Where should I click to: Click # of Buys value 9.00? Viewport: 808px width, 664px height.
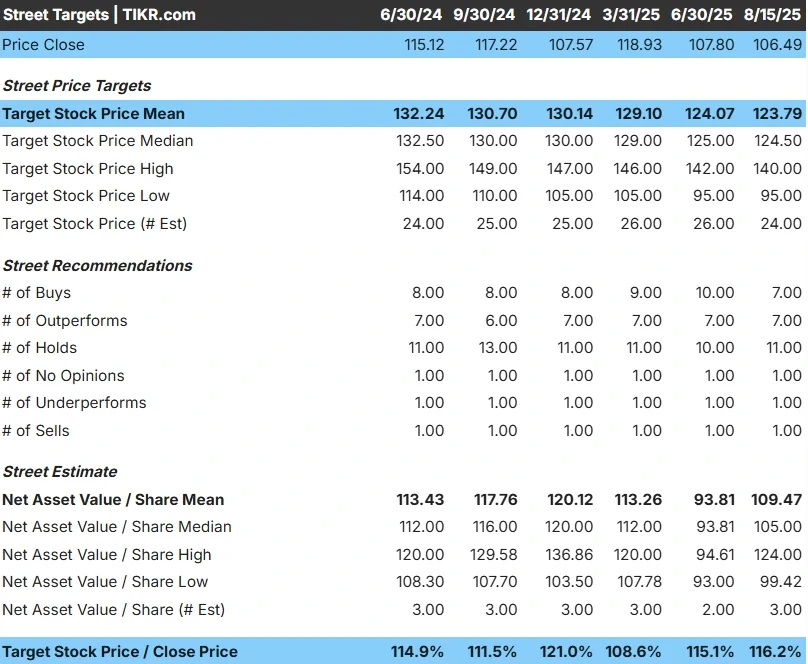click(646, 293)
